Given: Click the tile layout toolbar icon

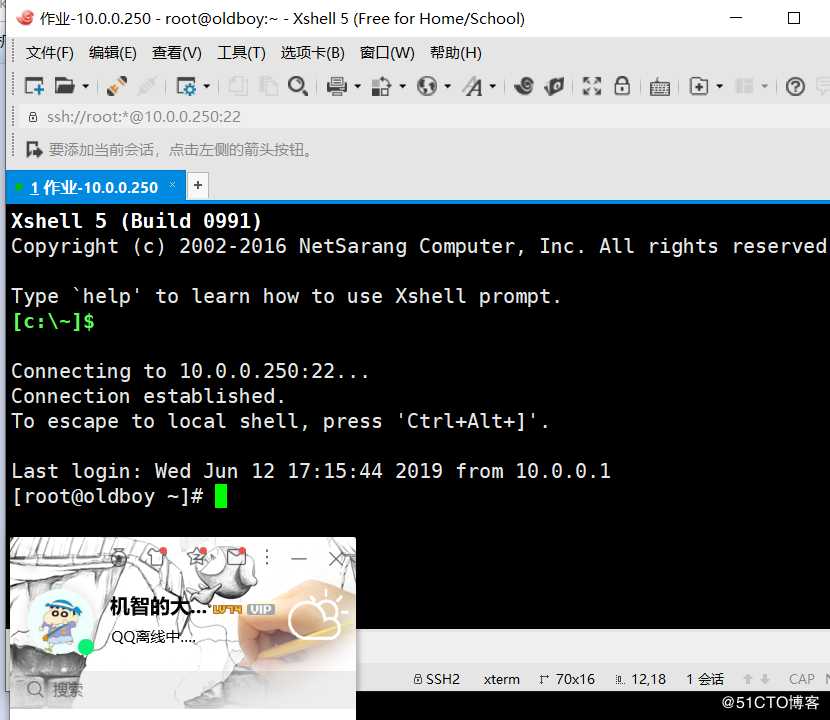Looking at the screenshot, I should click(745, 86).
